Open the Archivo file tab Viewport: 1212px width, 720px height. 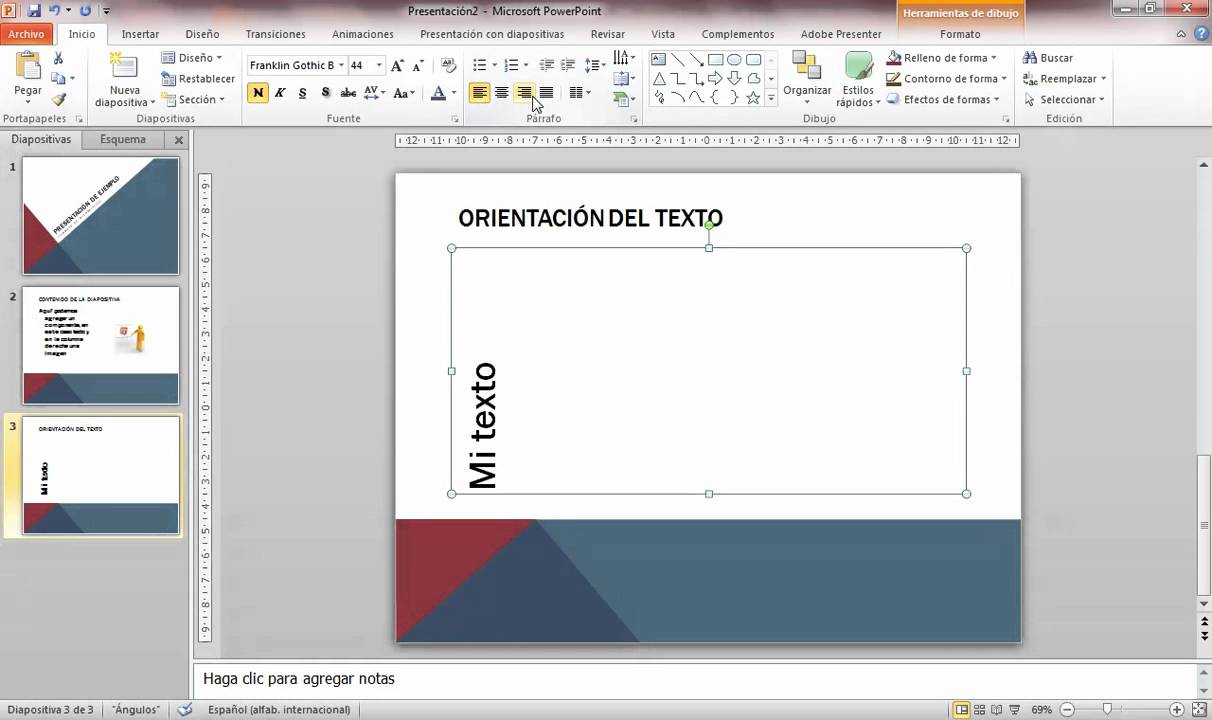tap(26, 34)
